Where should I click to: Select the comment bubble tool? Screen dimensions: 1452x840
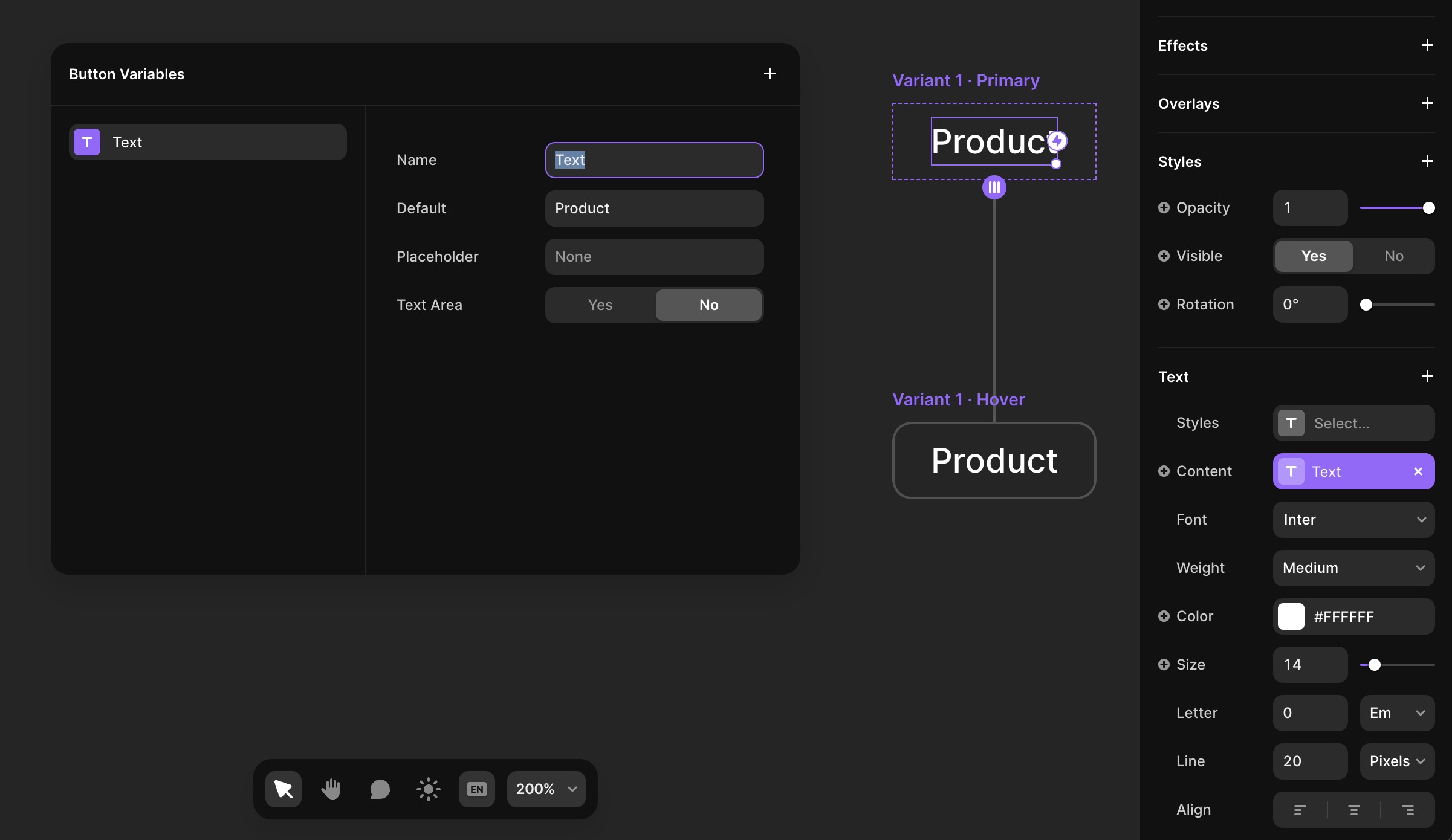[x=380, y=789]
